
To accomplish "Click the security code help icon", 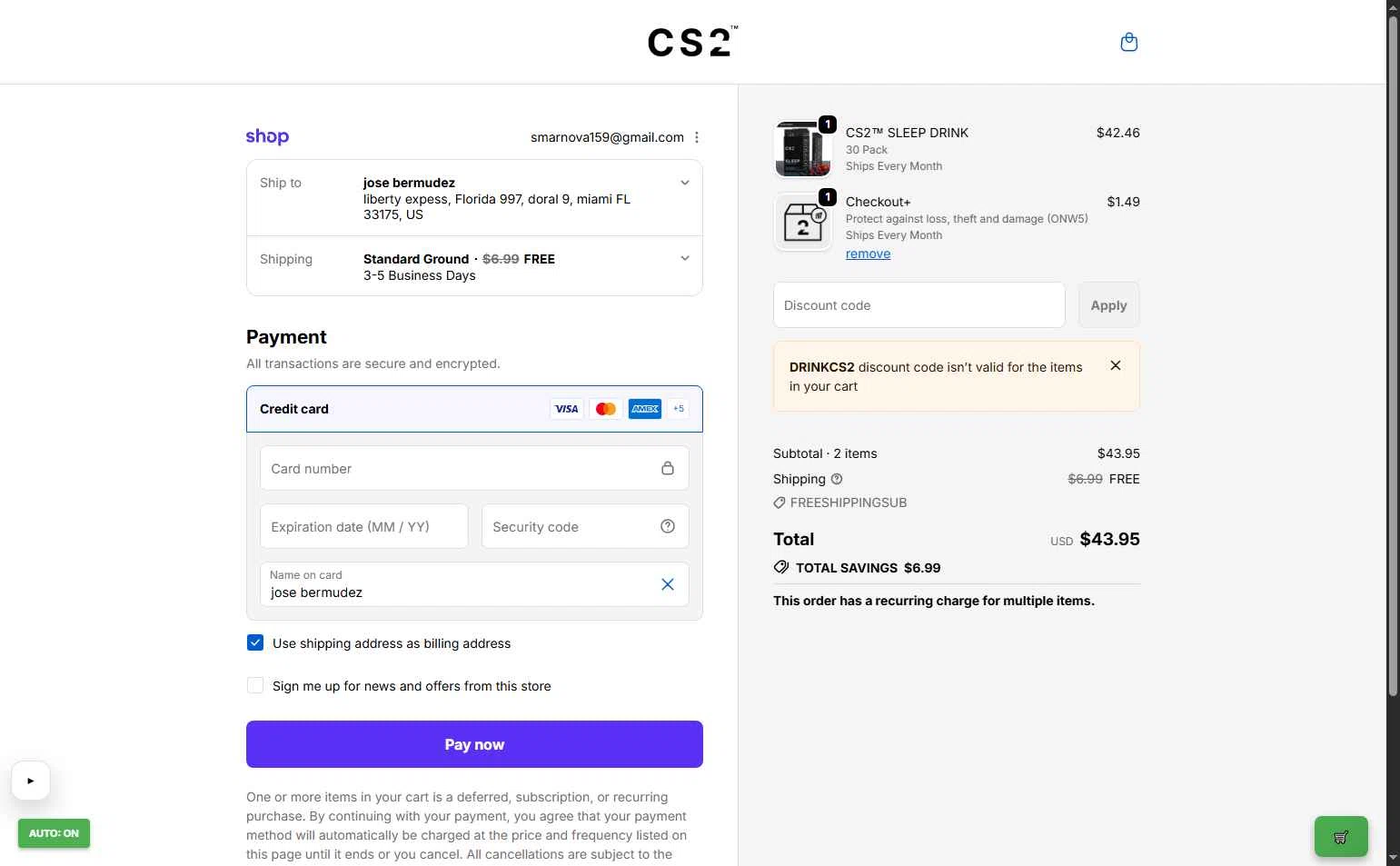I will pyautogui.click(x=668, y=526).
